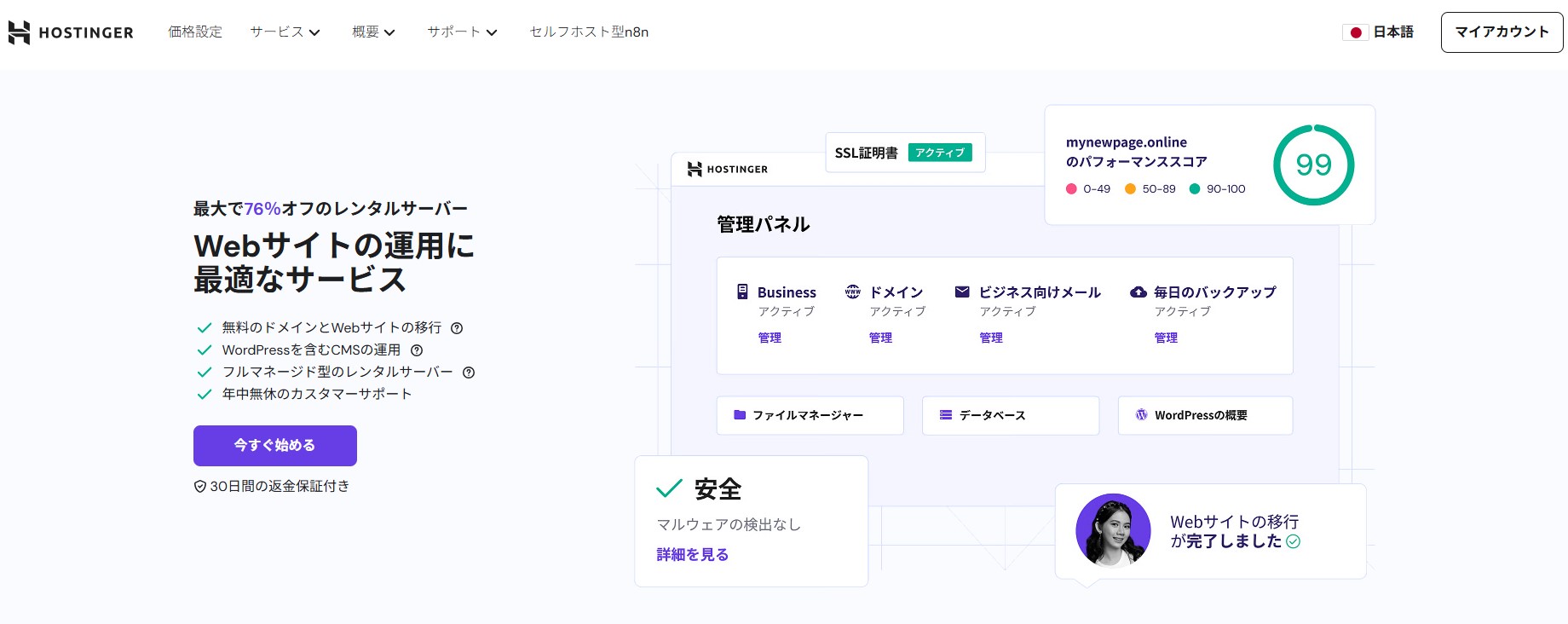Click the 99 performance score ring

(x=1313, y=165)
